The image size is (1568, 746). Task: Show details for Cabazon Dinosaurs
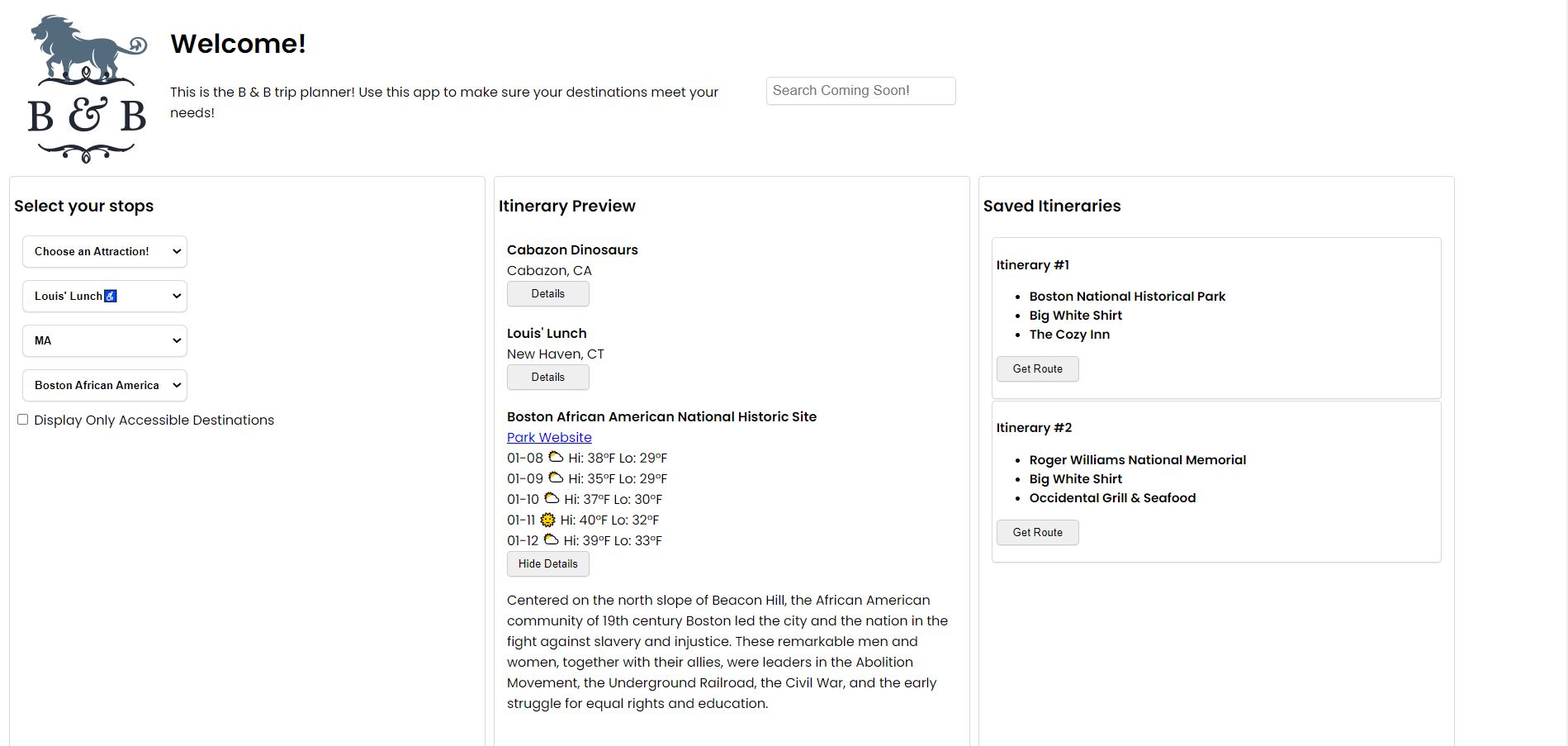pos(547,294)
